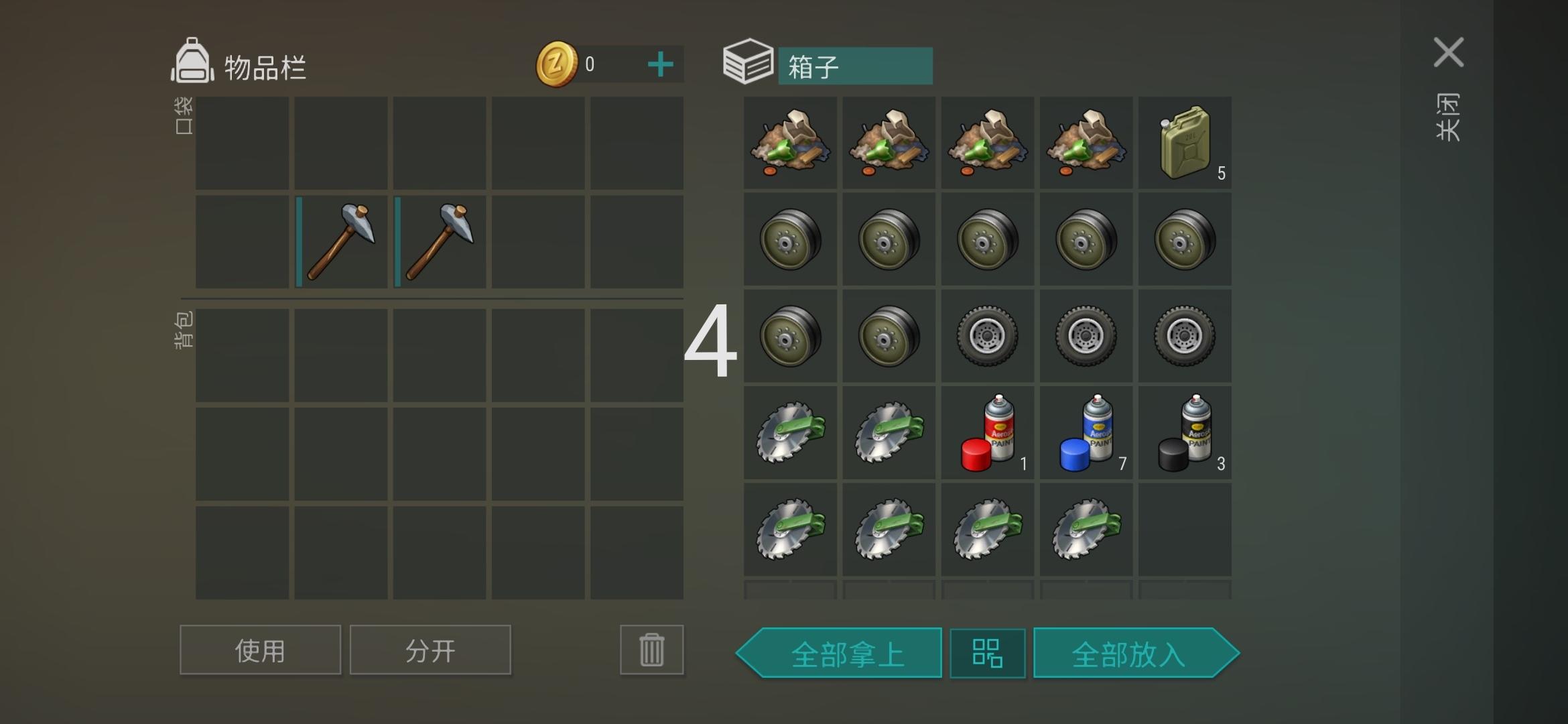The height and width of the screenshot is (724, 1568).
Task: Select the black spray paint can
Action: (x=1185, y=432)
